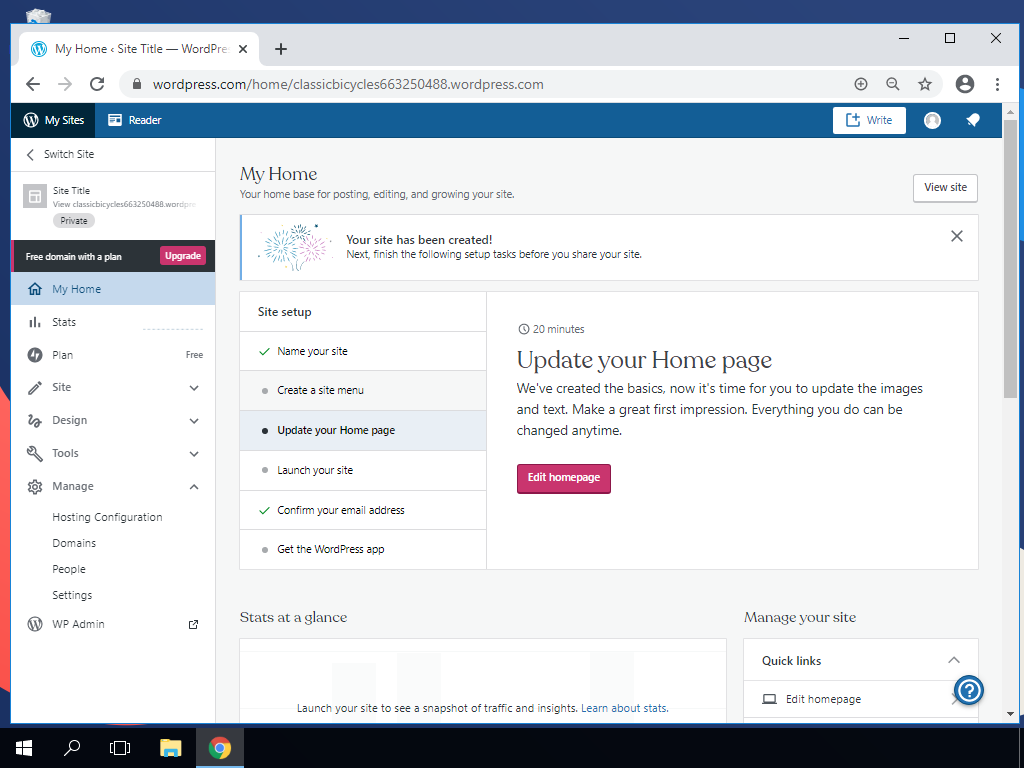The width and height of the screenshot is (1024, 768).
Task: Click the Chrome taskbar icon
Action: coord(220,748)
